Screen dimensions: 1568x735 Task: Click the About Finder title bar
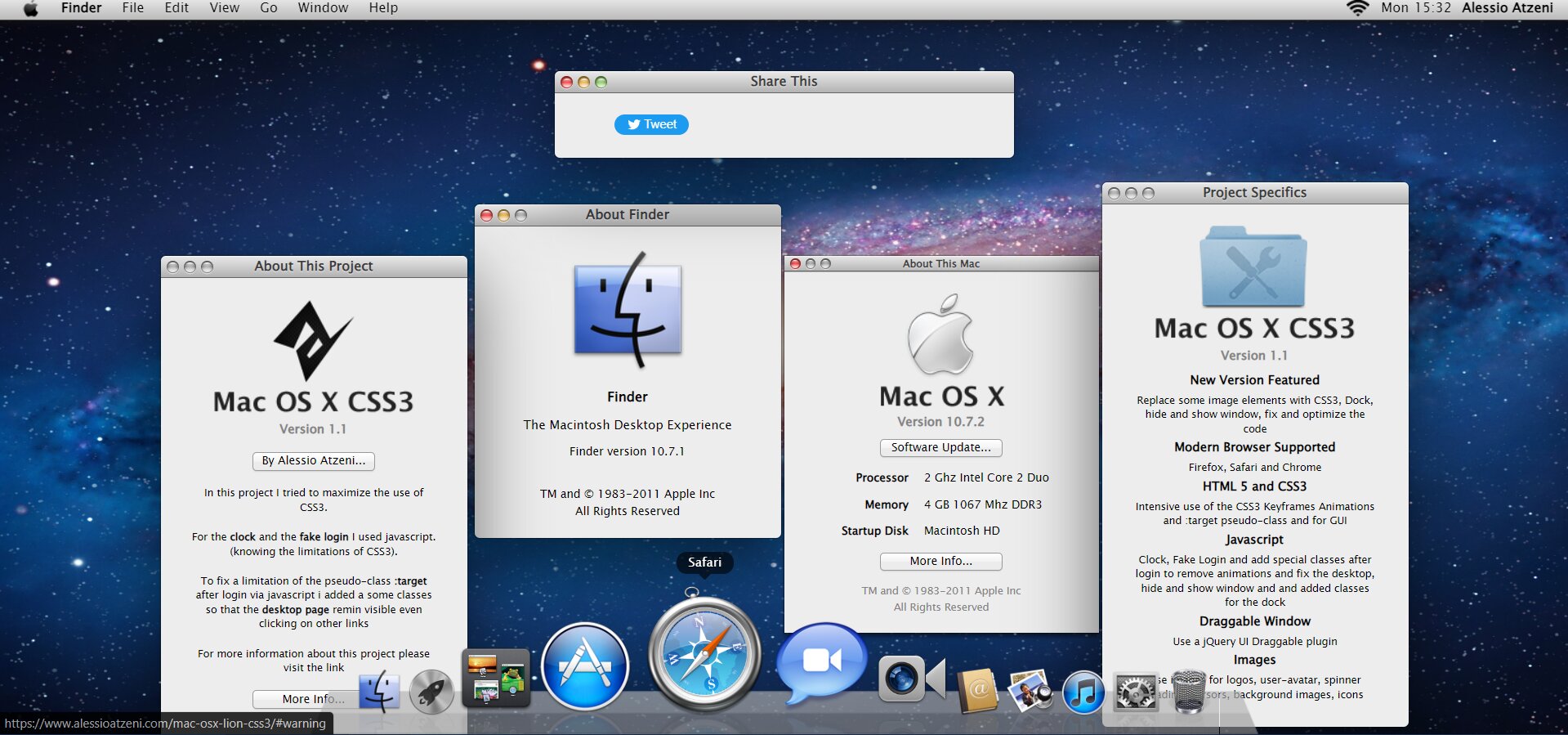click(628, 215)
